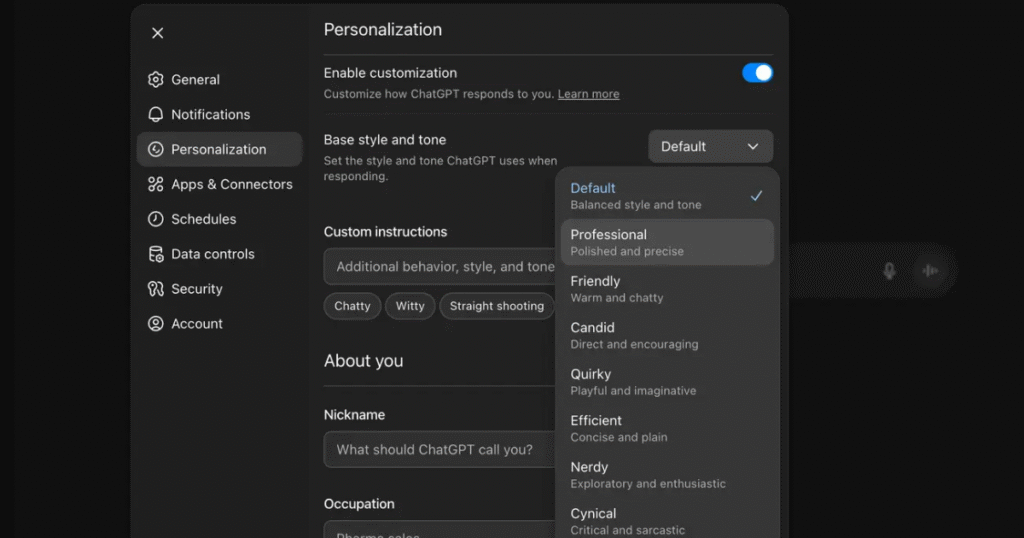The width and height of the screenshot is (1024, 538).
Task: Click the Security key icon
Action: 155,289
